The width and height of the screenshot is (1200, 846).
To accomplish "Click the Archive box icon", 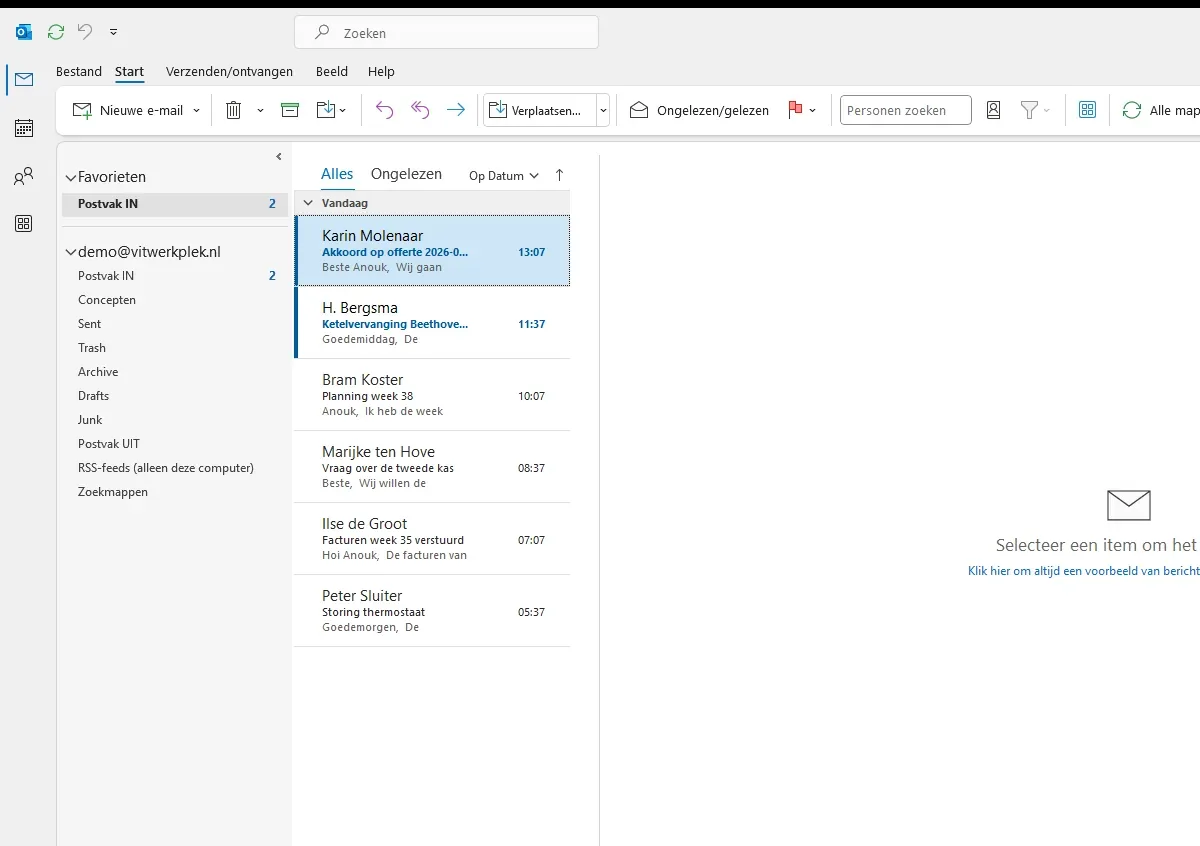I will coord(290,110).
